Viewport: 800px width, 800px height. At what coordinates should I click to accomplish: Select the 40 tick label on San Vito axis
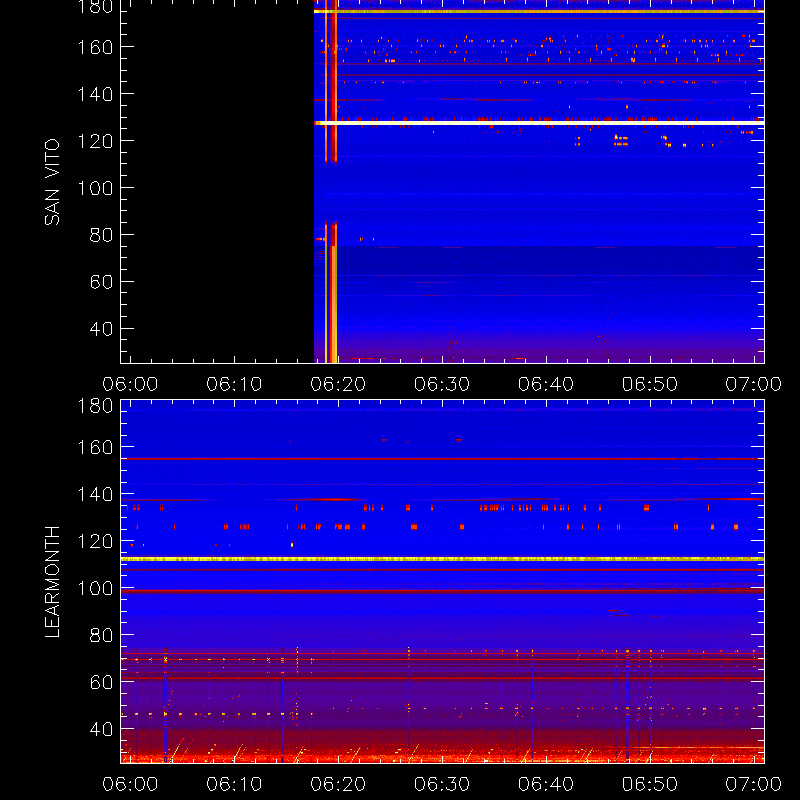coord(101,329)
